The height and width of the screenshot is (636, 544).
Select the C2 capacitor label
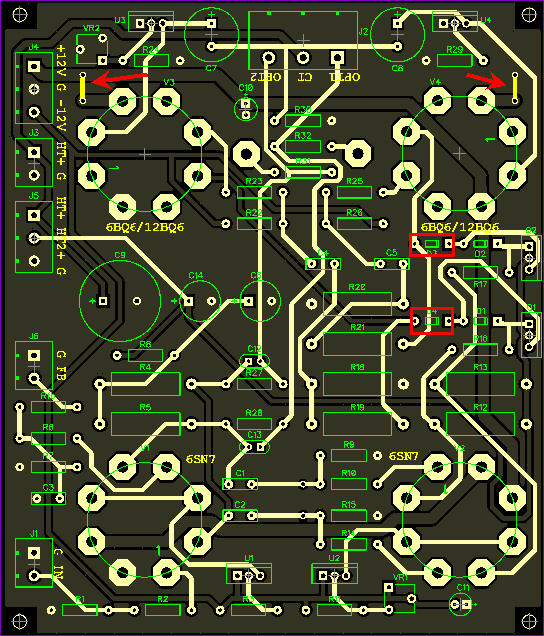point(240,505)
